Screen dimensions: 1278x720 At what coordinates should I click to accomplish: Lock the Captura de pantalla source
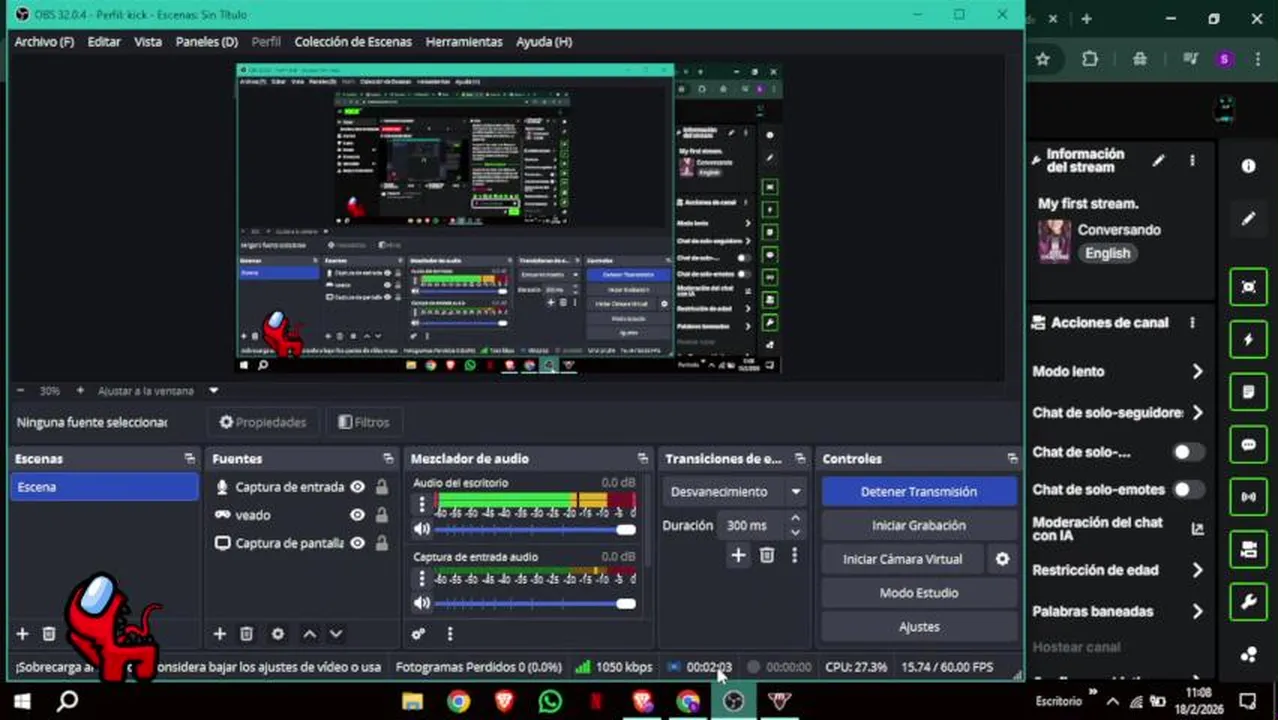pos(381,543)
